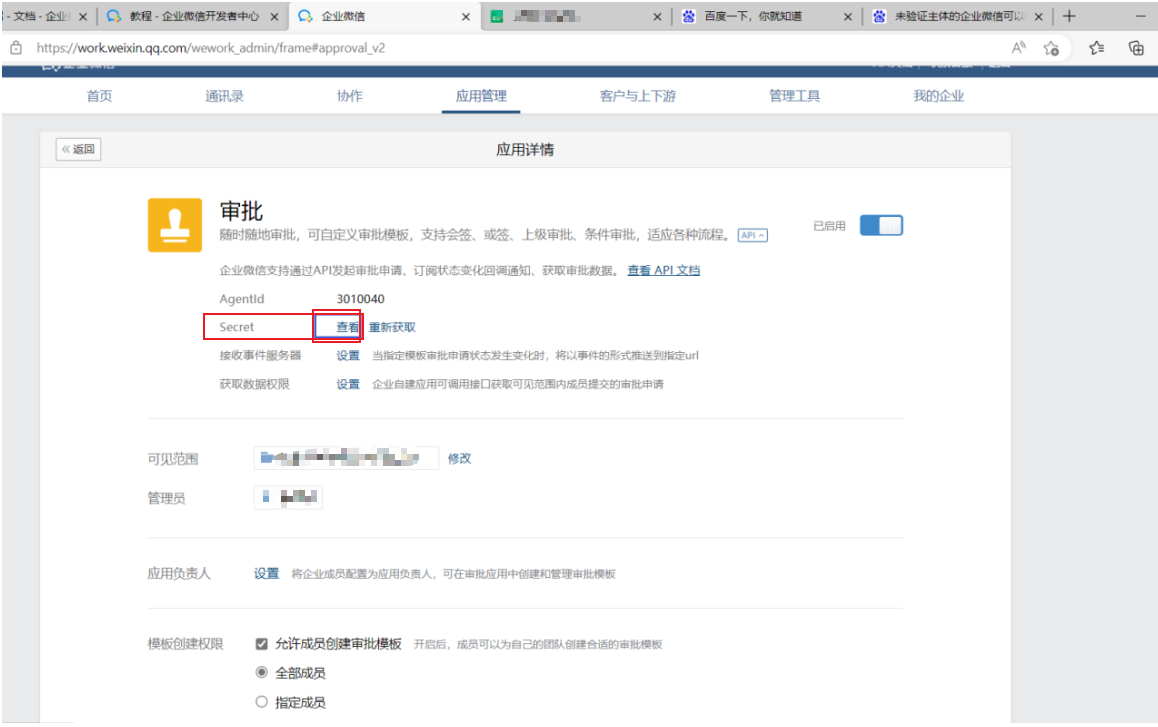Add this page to favorites star icon
This screenshot has height=727, width=1158.
click(x=1052, y=48)
